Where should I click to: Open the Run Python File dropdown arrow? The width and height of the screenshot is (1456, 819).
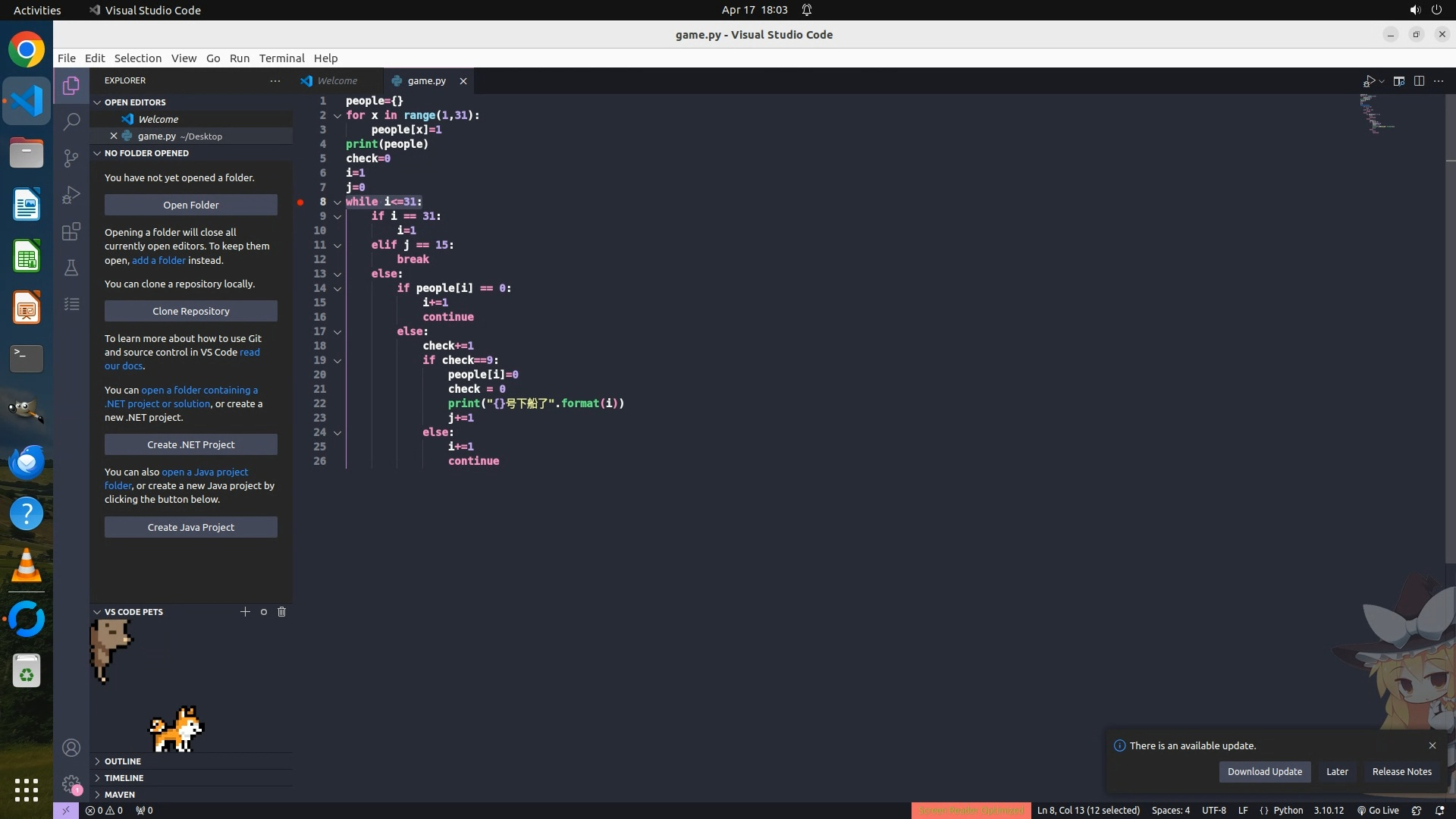(x=1382, y=81)
